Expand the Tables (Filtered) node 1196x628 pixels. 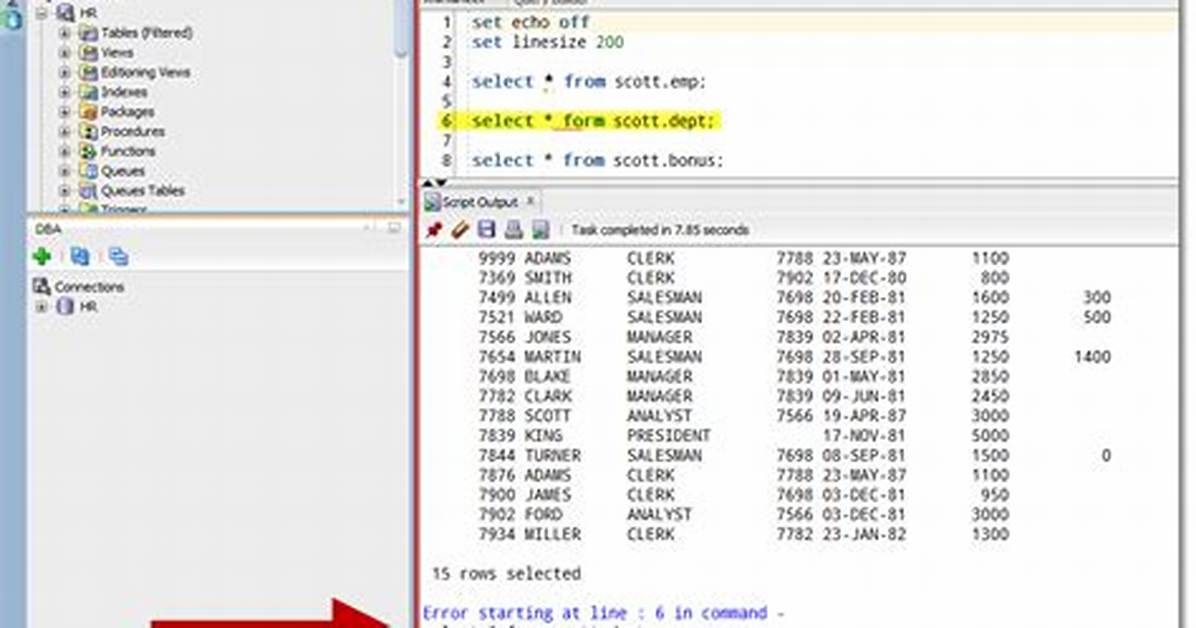65,33
